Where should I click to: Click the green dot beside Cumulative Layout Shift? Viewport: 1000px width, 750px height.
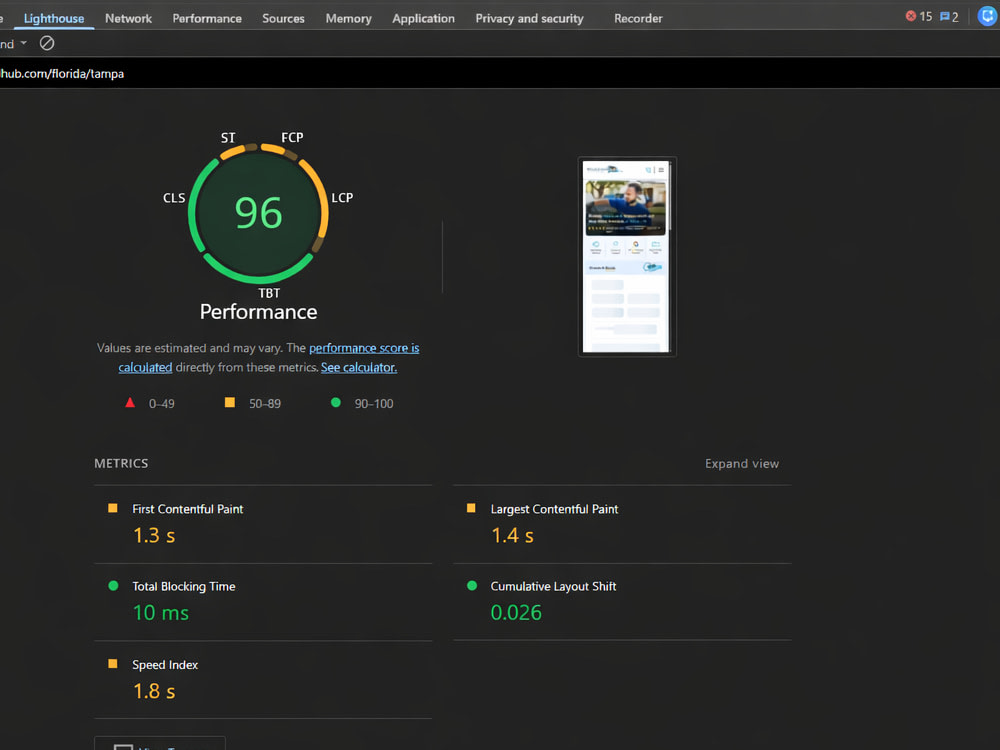(472, 585)
